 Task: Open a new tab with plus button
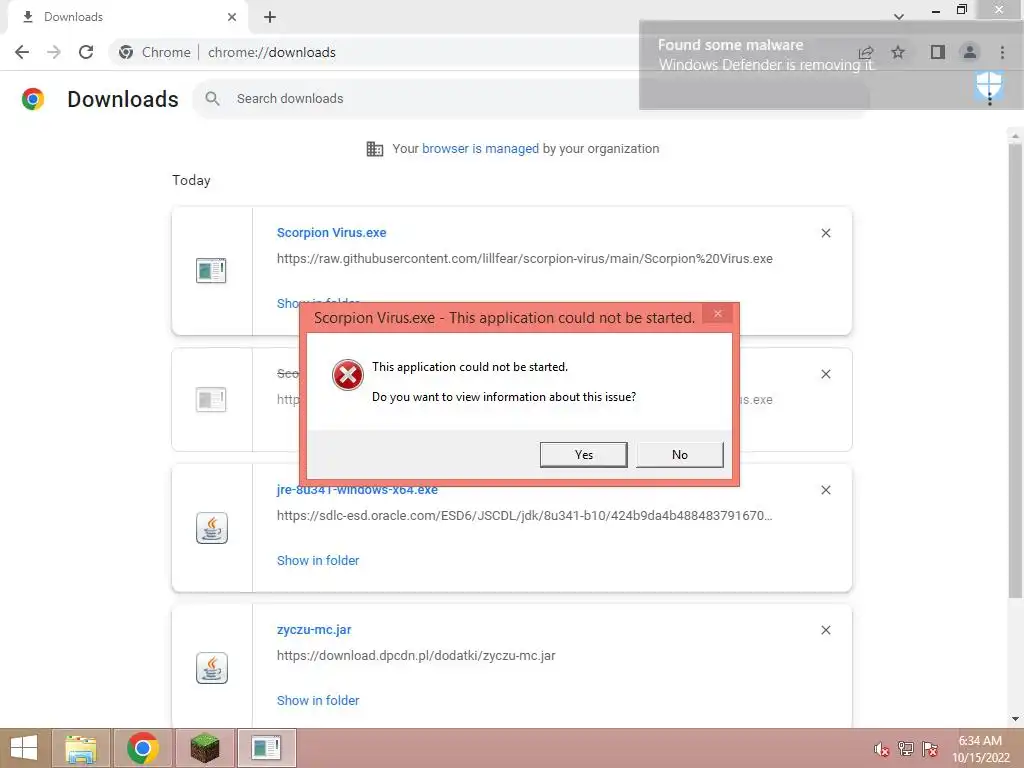click(270, 17)
